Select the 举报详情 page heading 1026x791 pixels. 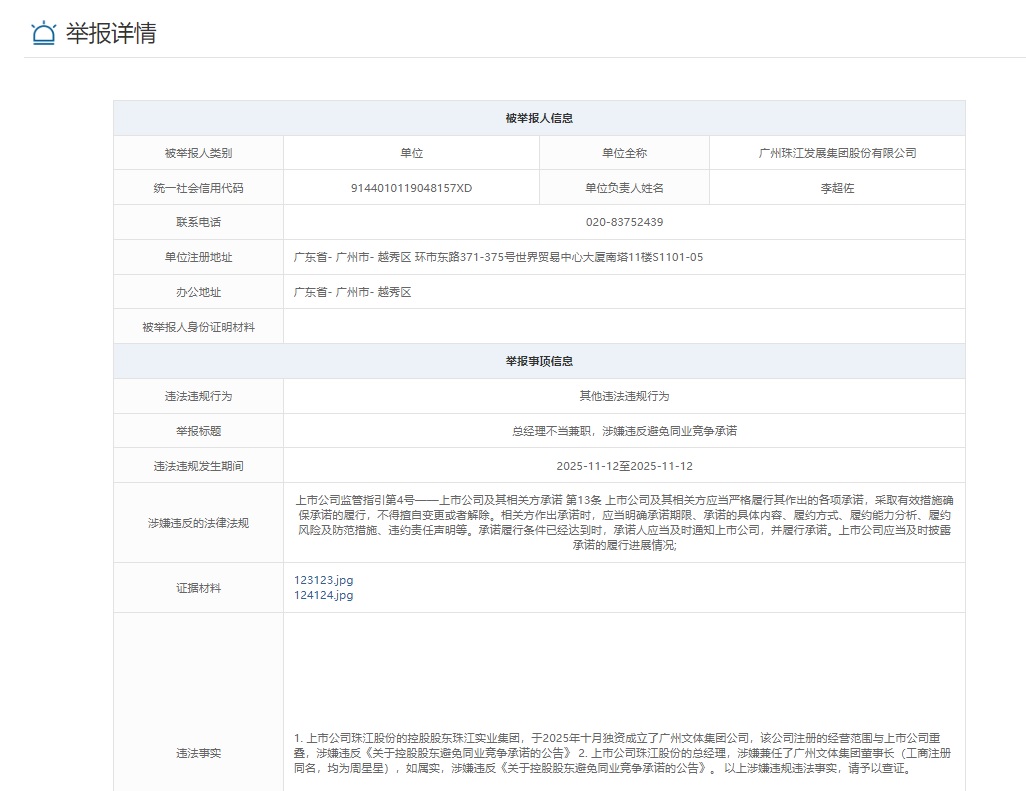pos(111,33)
